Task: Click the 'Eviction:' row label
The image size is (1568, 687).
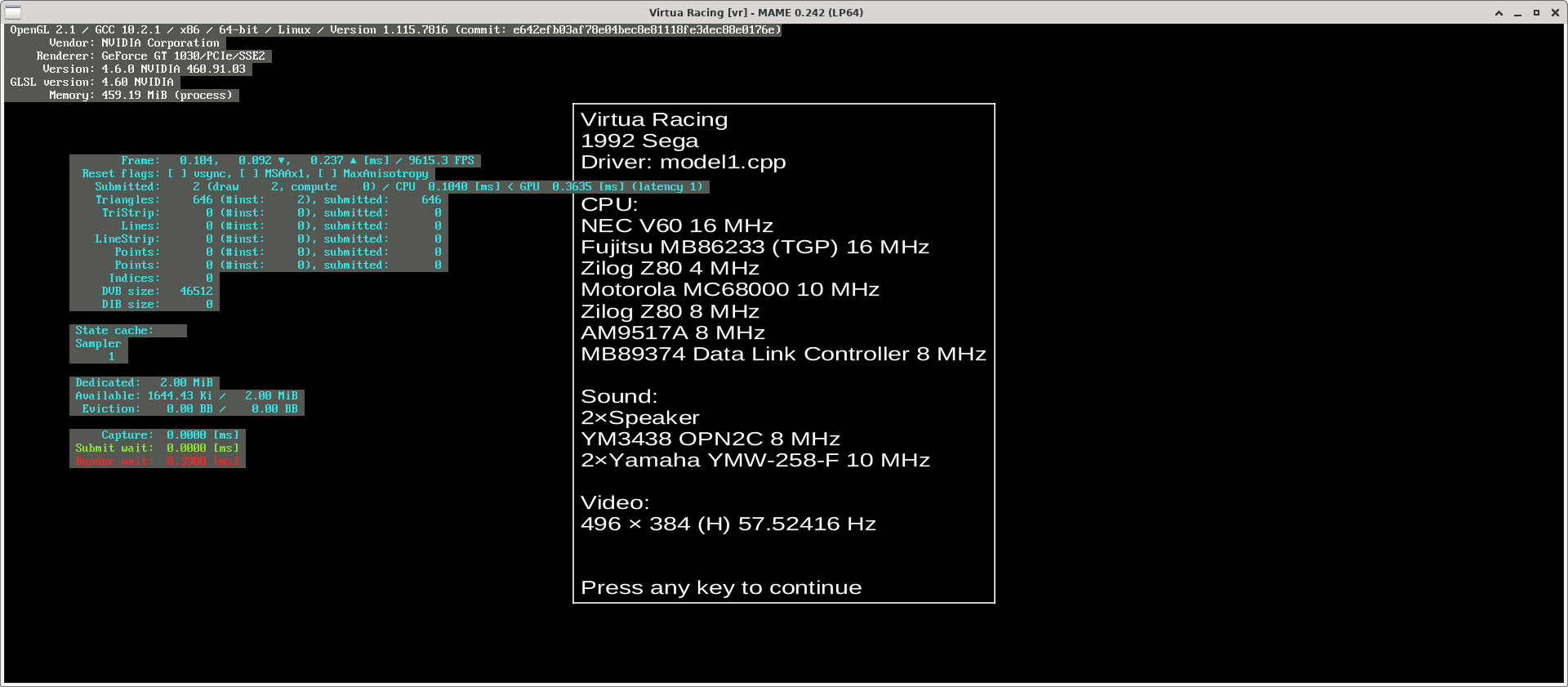Action: [111, 409]
